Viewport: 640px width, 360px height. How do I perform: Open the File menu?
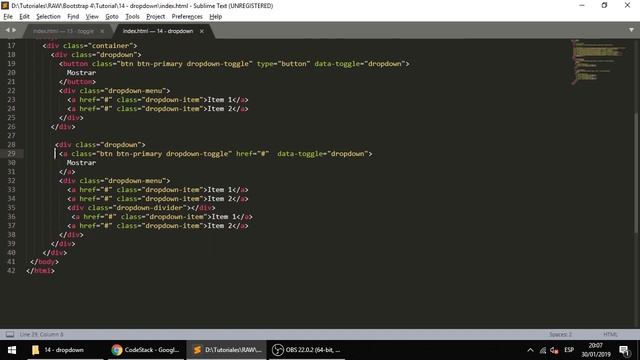click(x=8, y=16)
